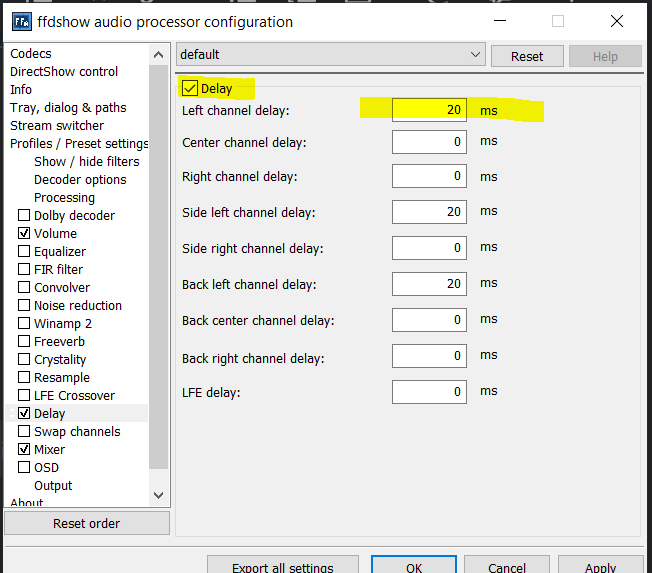Screen dimensions: 652x573
Task: Select Show / hide filters
Action: tap(86, 161)
